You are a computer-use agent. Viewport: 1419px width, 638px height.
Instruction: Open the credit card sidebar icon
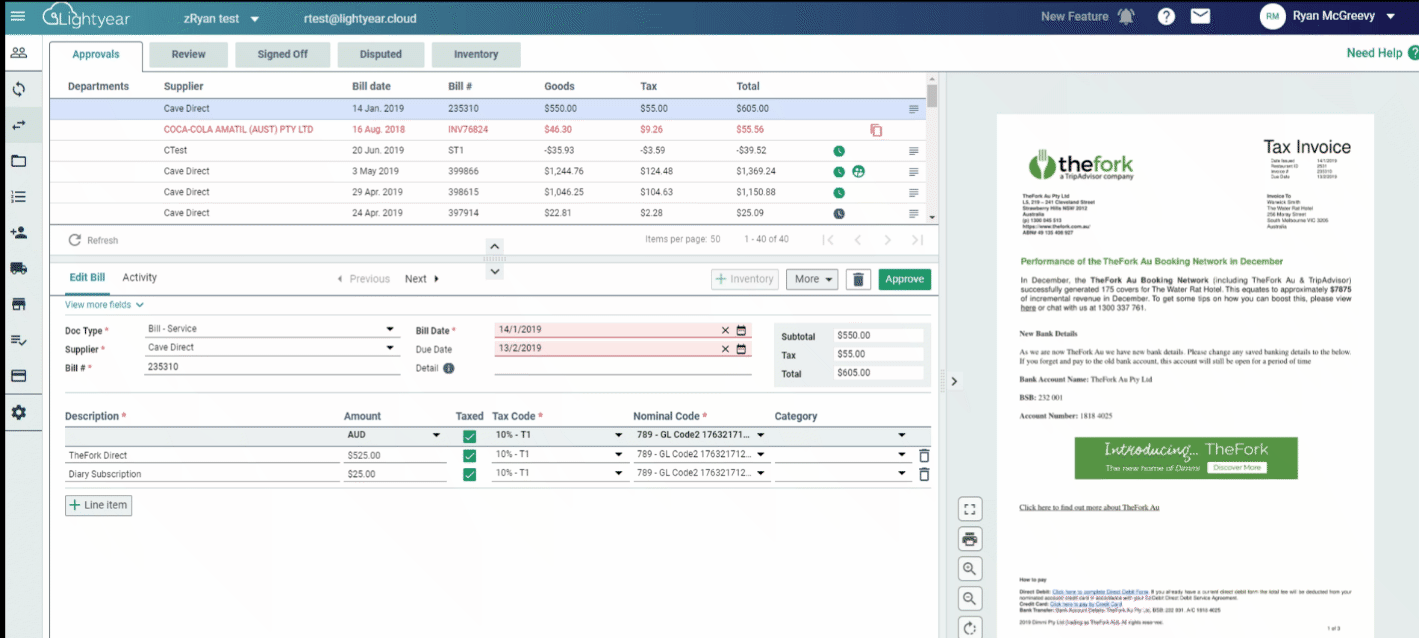(18, 376)
